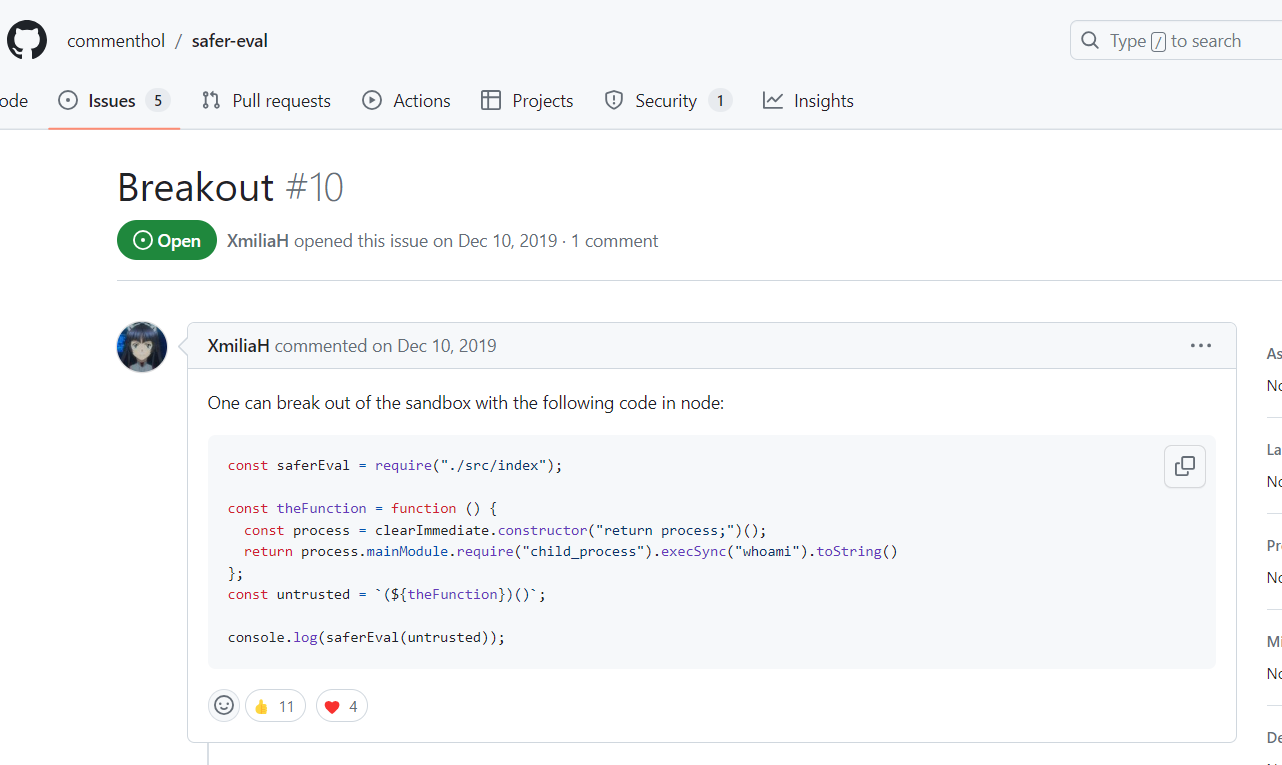Switch to the Issues tab
Viewport: 1282px width, 765px height.
[114, 100]
